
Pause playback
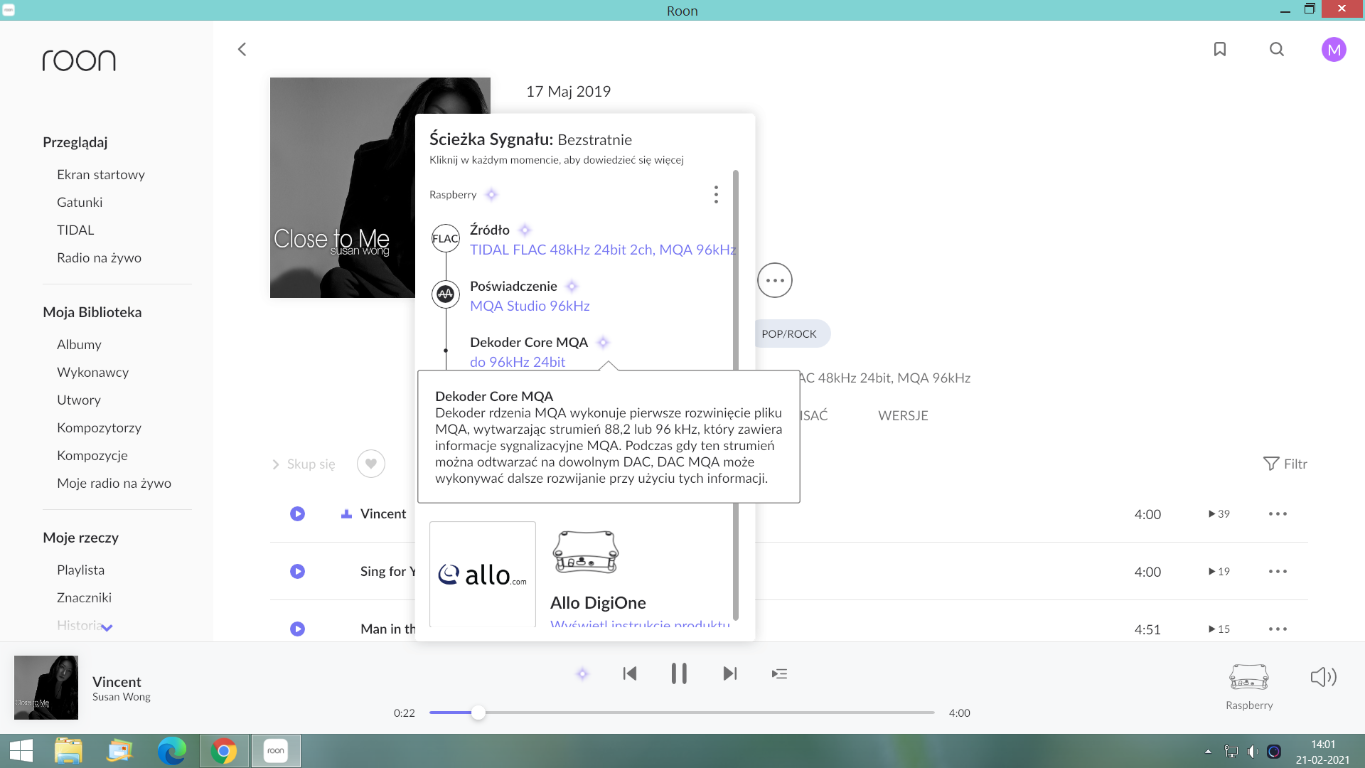coord(679,674)
